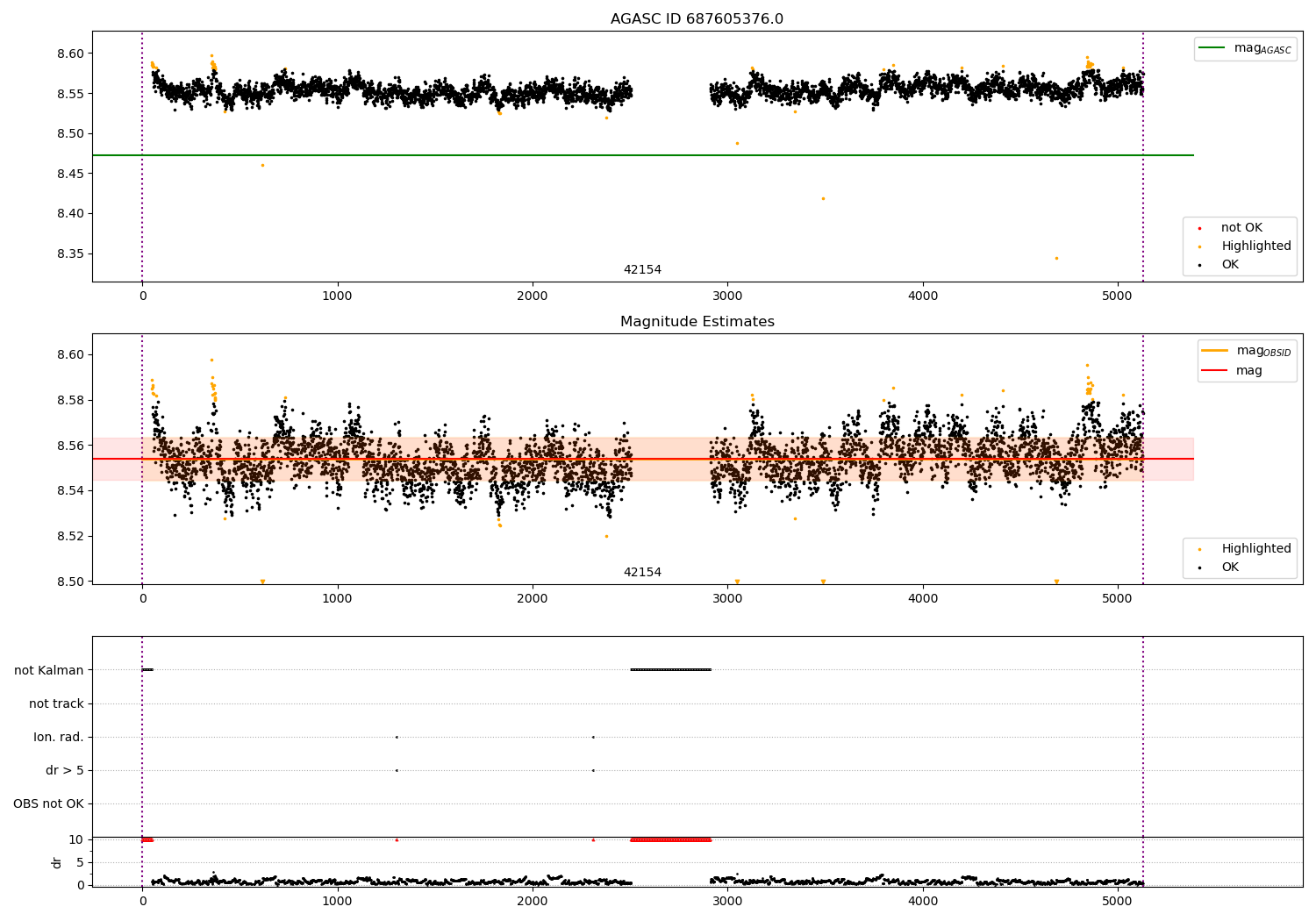Click the Highlighted marker in the Magnitude Estimates legend
The image size is (1316, 921).
[1199, 550]
